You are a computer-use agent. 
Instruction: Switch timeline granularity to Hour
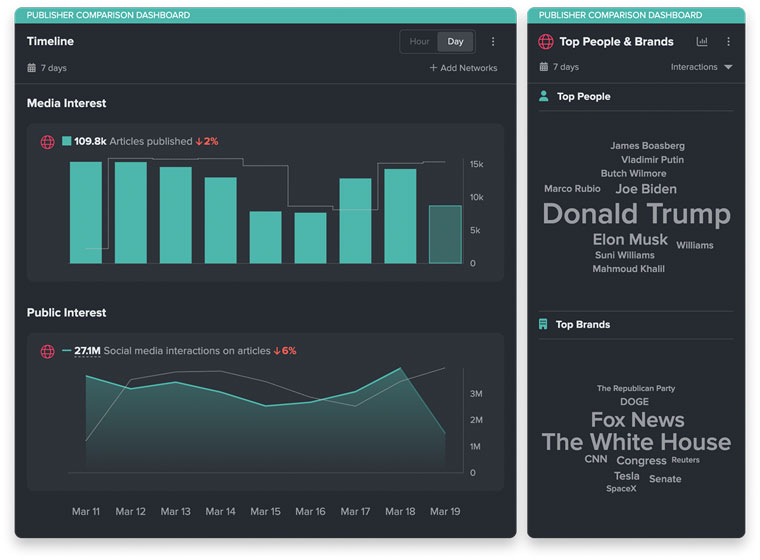click(419, 42)
